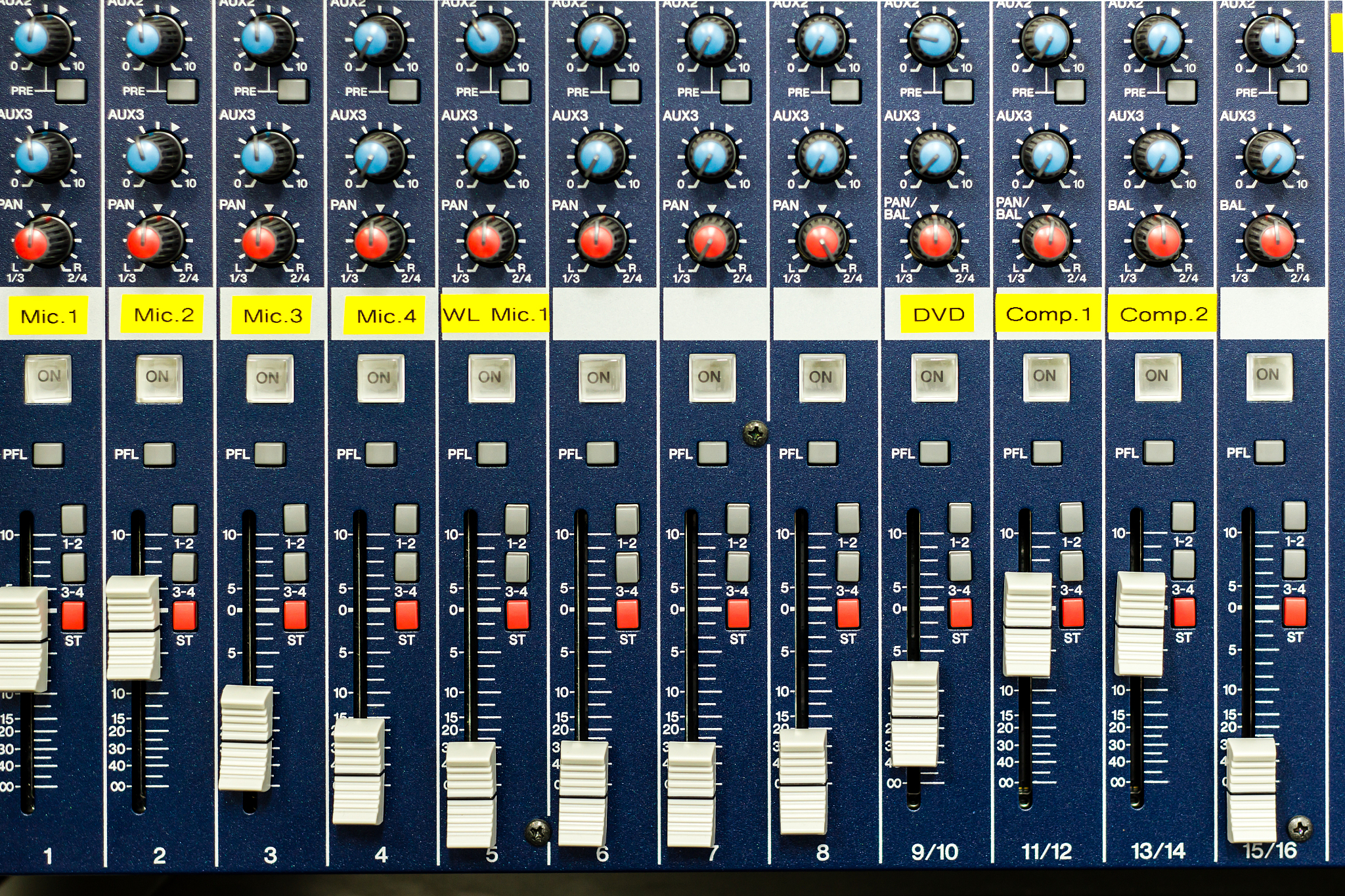Click the Mic.2 fader cap
The width and height of the screenshot is (1345, 896).
tap(133, 628)
